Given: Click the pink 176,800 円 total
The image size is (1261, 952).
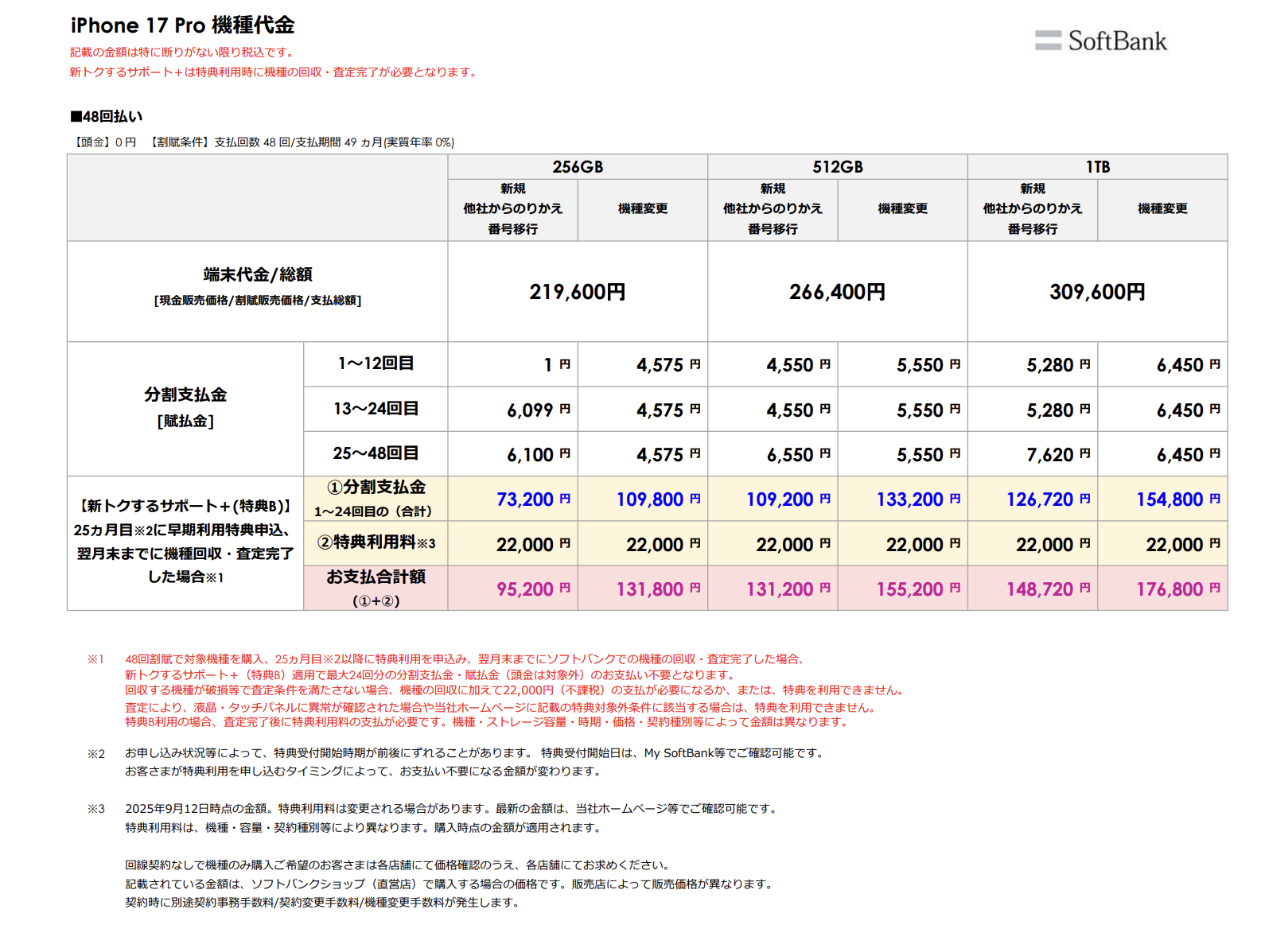Looking at the screenshot, I should [1178, 589].
